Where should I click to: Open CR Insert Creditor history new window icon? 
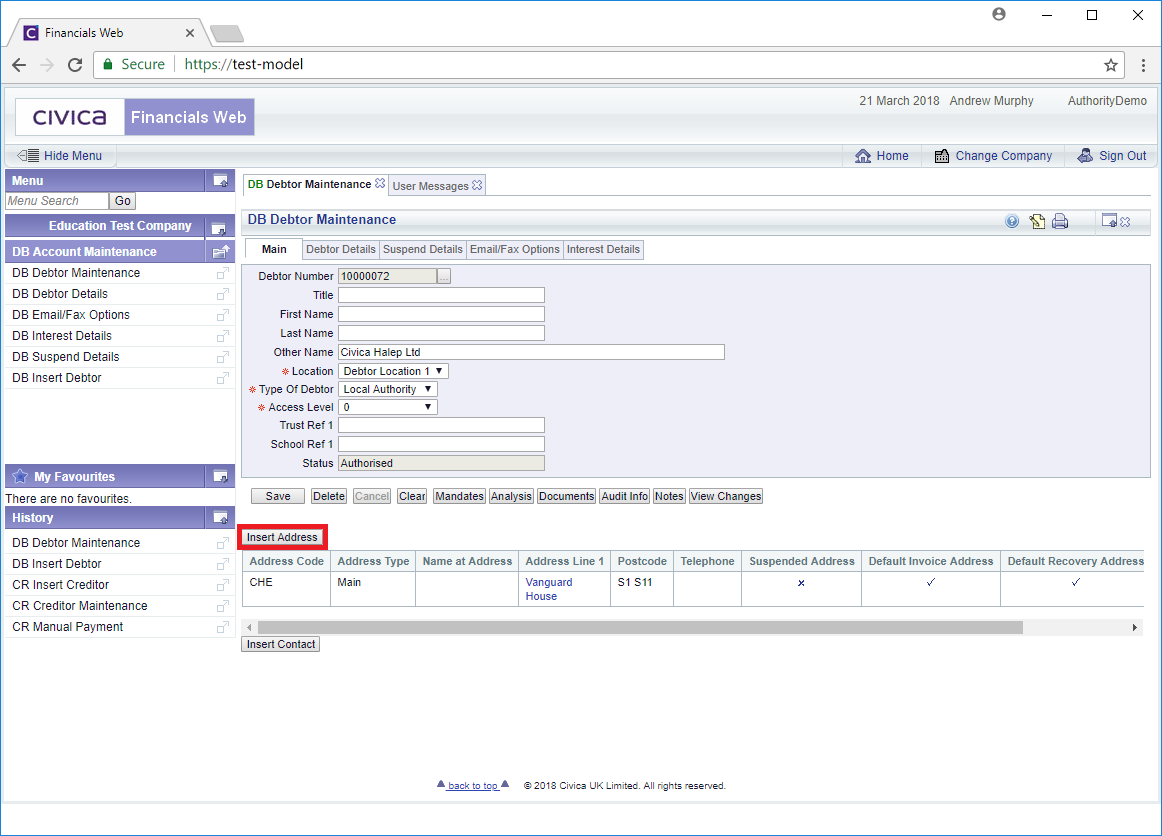coord(222,585)
